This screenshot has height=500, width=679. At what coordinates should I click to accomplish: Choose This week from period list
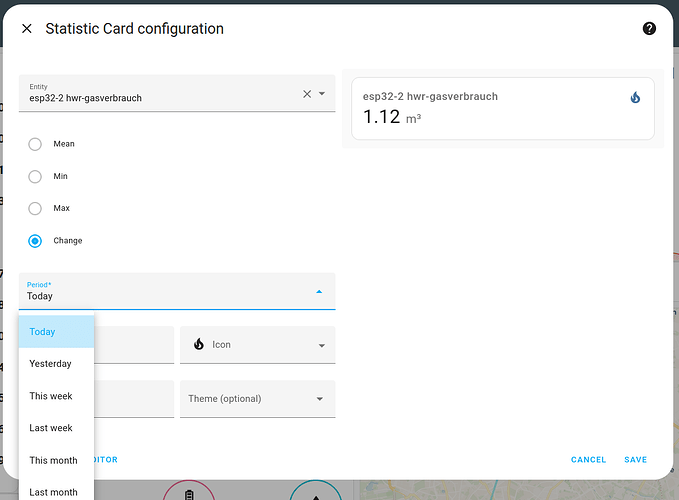[56, 396]
